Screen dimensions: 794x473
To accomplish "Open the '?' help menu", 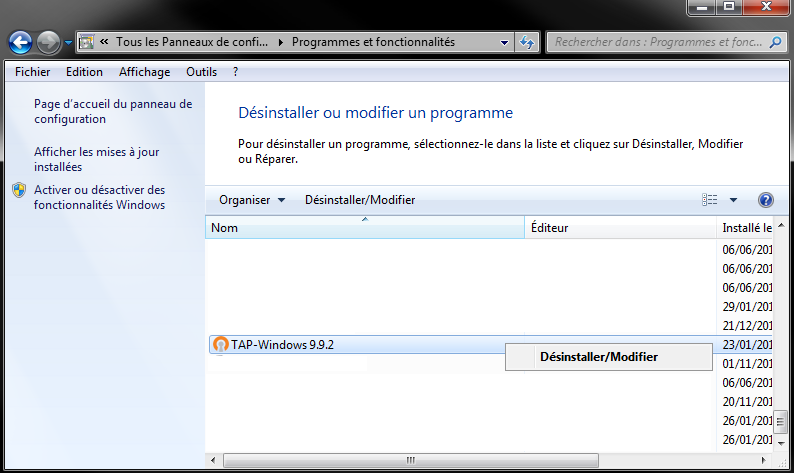I will pos(235,72).
